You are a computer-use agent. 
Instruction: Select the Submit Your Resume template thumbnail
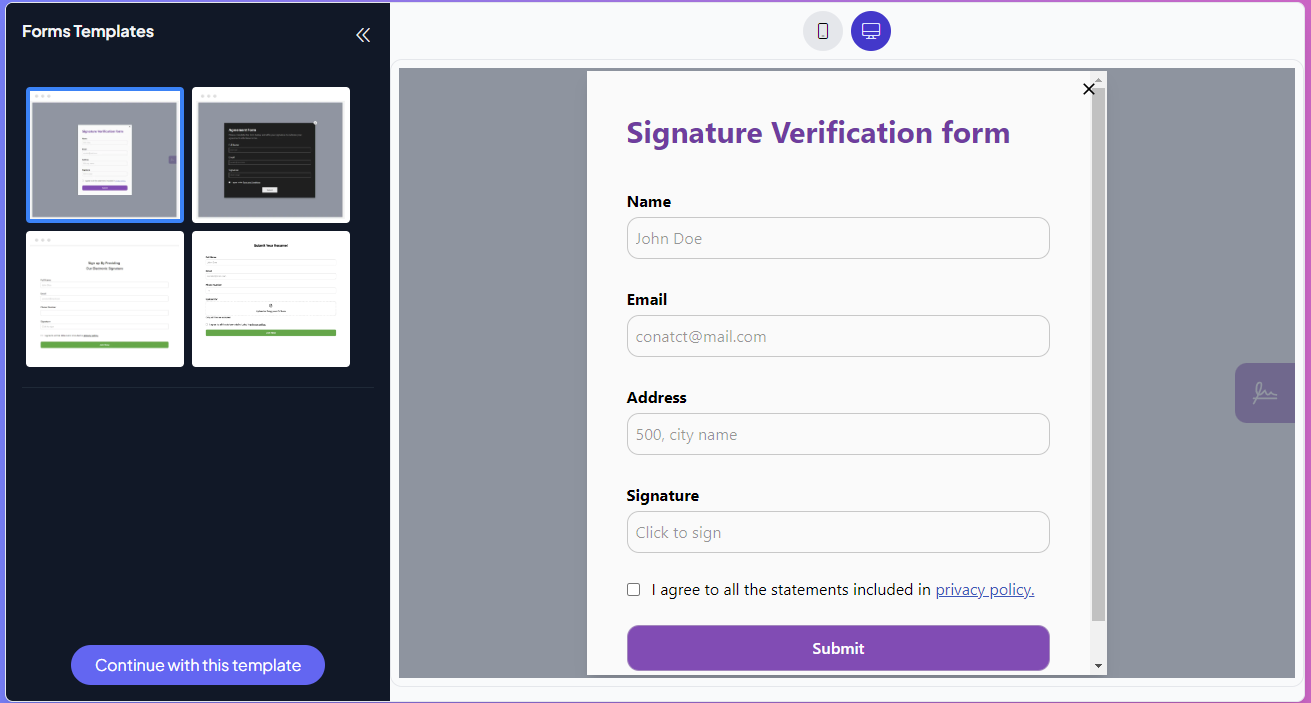tap(270, 298)
